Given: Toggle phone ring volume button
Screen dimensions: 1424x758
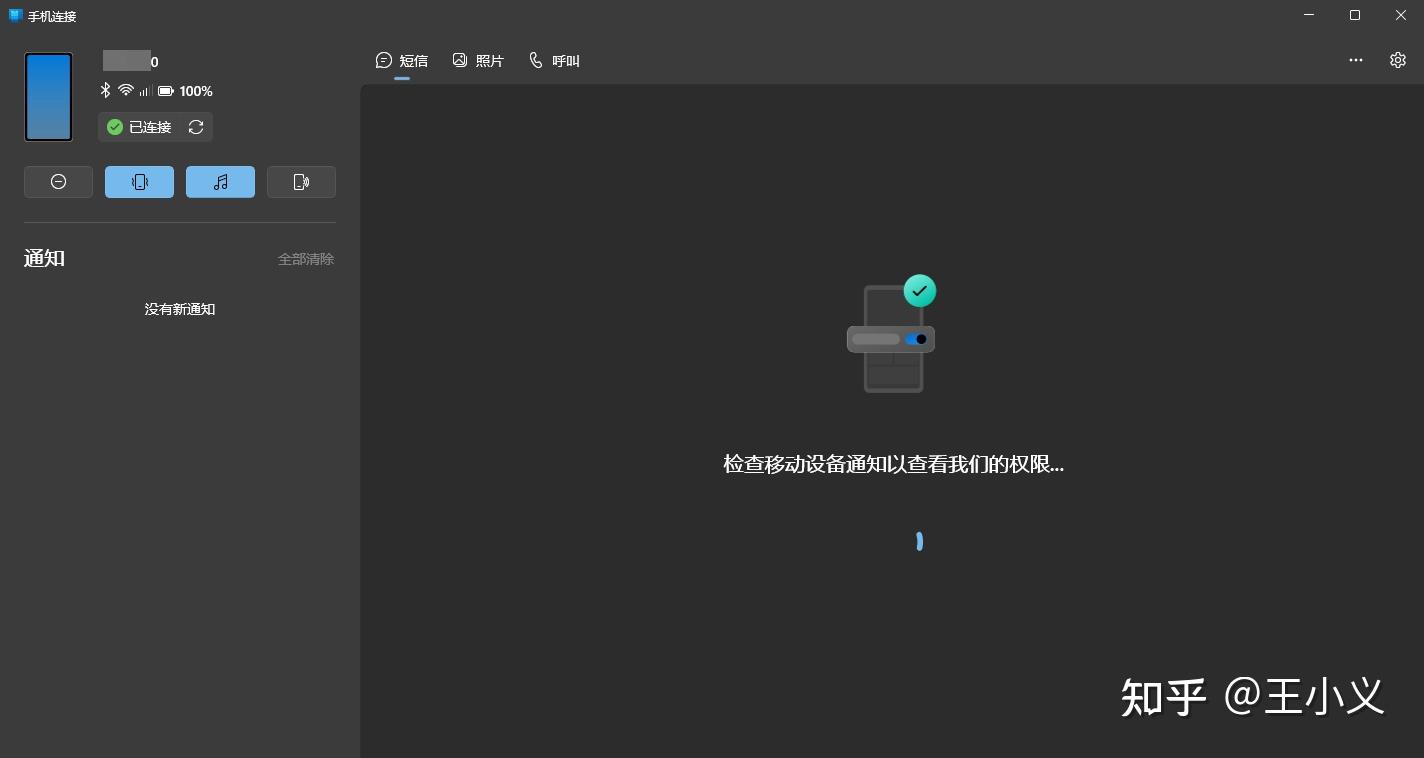Looking at the screenshot, I should pyautogui.click(x=301, y=182).
